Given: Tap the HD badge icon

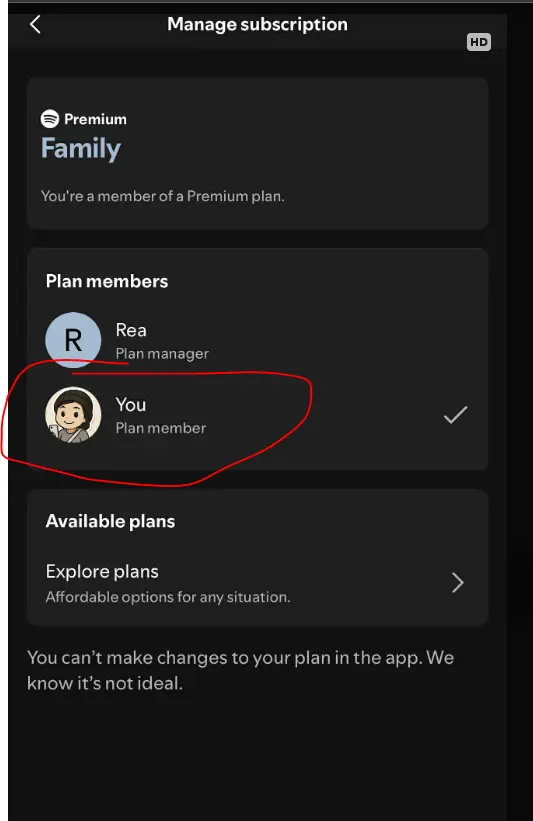Looking at the screenshot, I should [x=479, y=42].
